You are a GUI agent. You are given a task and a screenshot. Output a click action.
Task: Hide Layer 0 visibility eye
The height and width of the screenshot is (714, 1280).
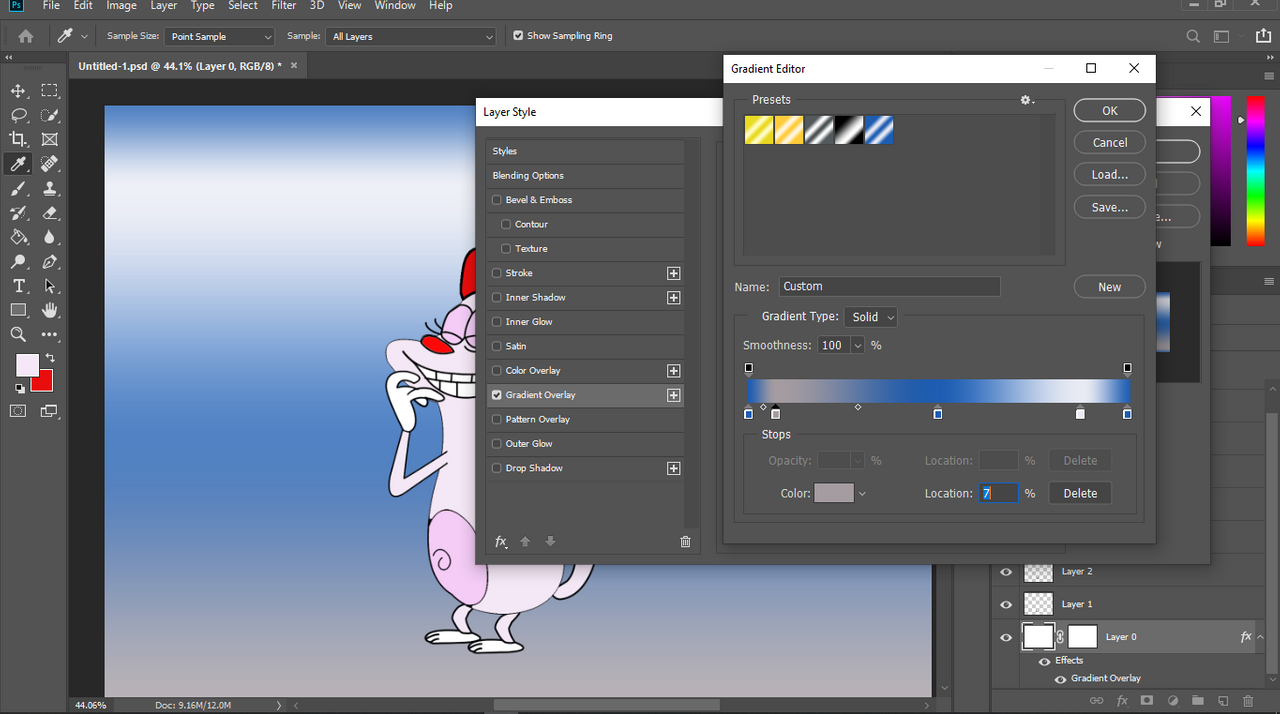coord(1006,637)
